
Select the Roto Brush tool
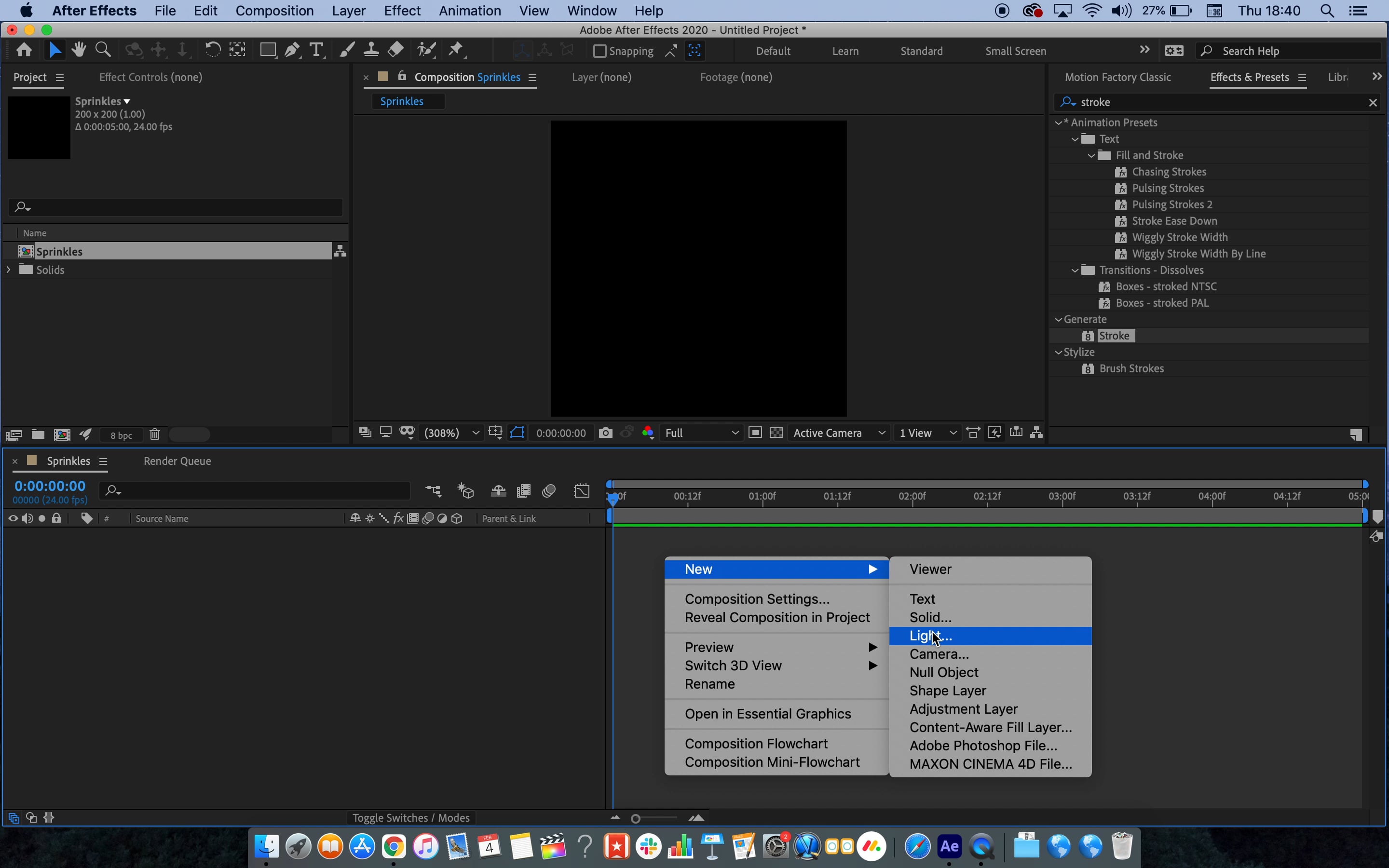pyautogui.click(x=426, y=51)
